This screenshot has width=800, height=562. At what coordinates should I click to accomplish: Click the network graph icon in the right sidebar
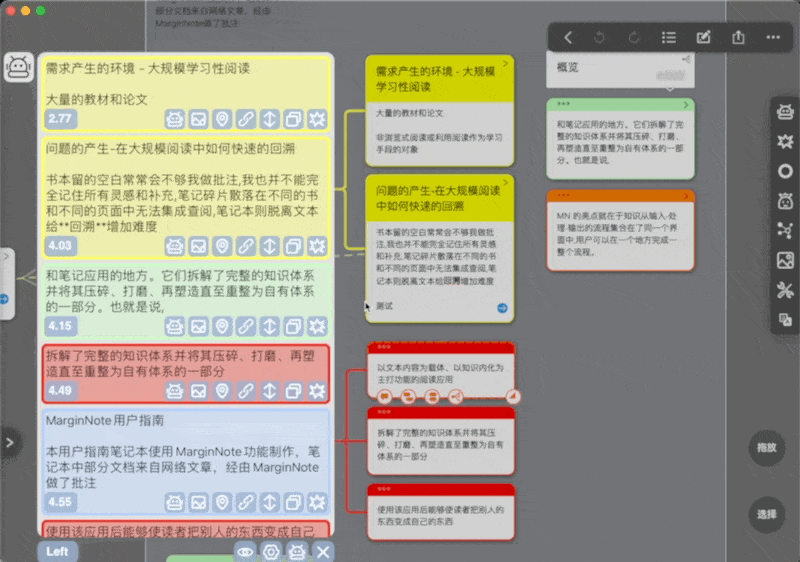(x=785, y=231)
